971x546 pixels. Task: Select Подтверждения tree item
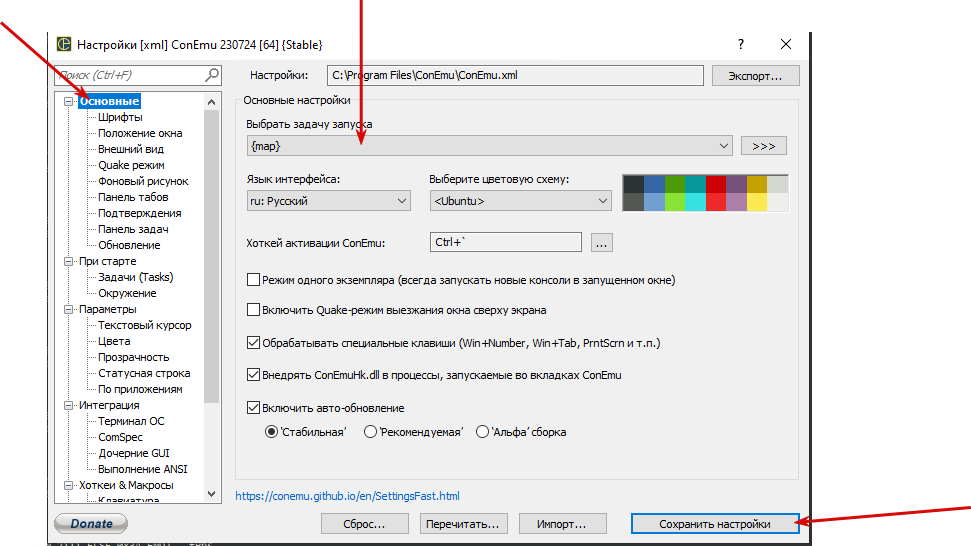140,213
